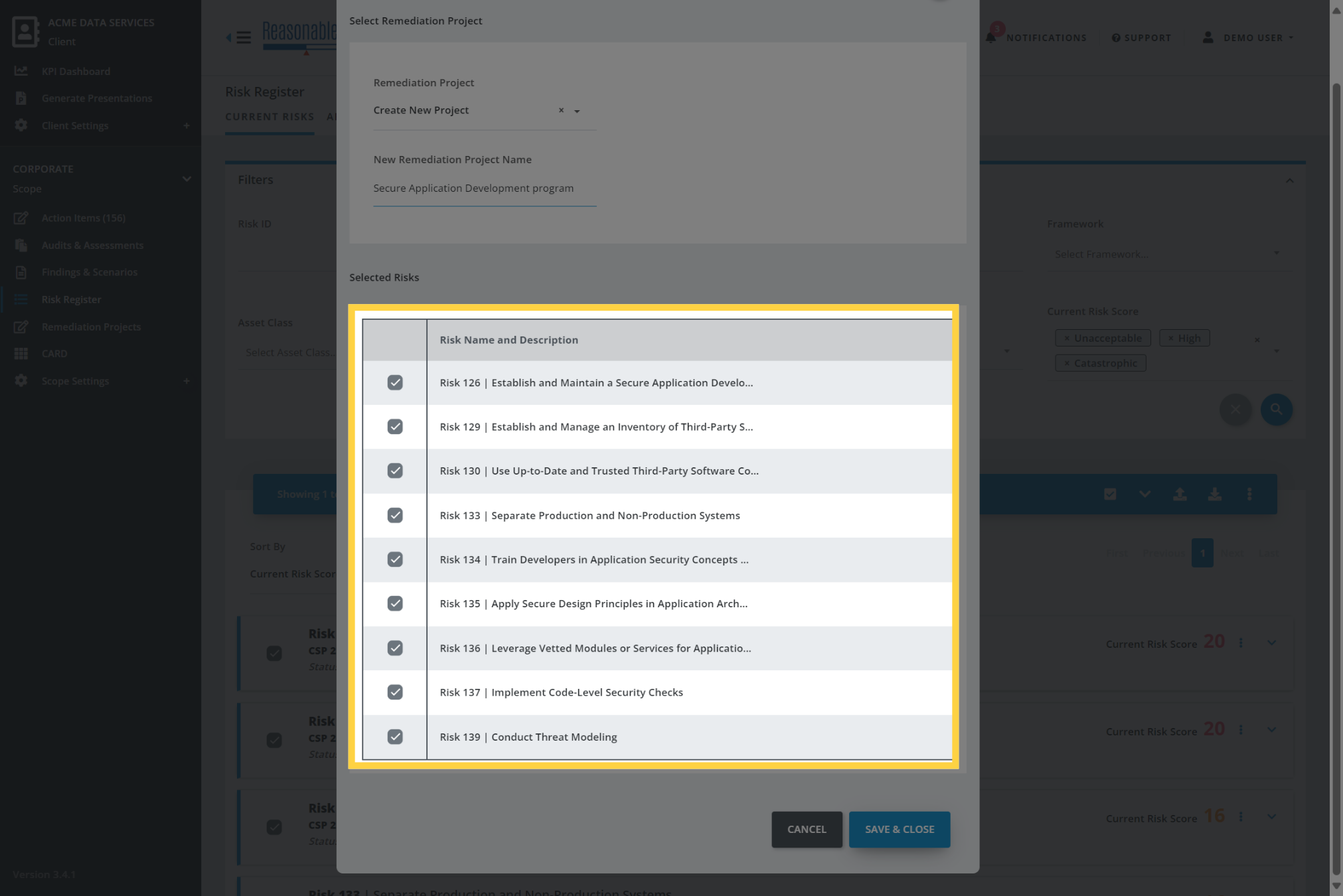The width and height of the screenshot is (1343, 896).
Task: Click the CARD grid icon
Action: pyautogui.click(x=21, y=354)
